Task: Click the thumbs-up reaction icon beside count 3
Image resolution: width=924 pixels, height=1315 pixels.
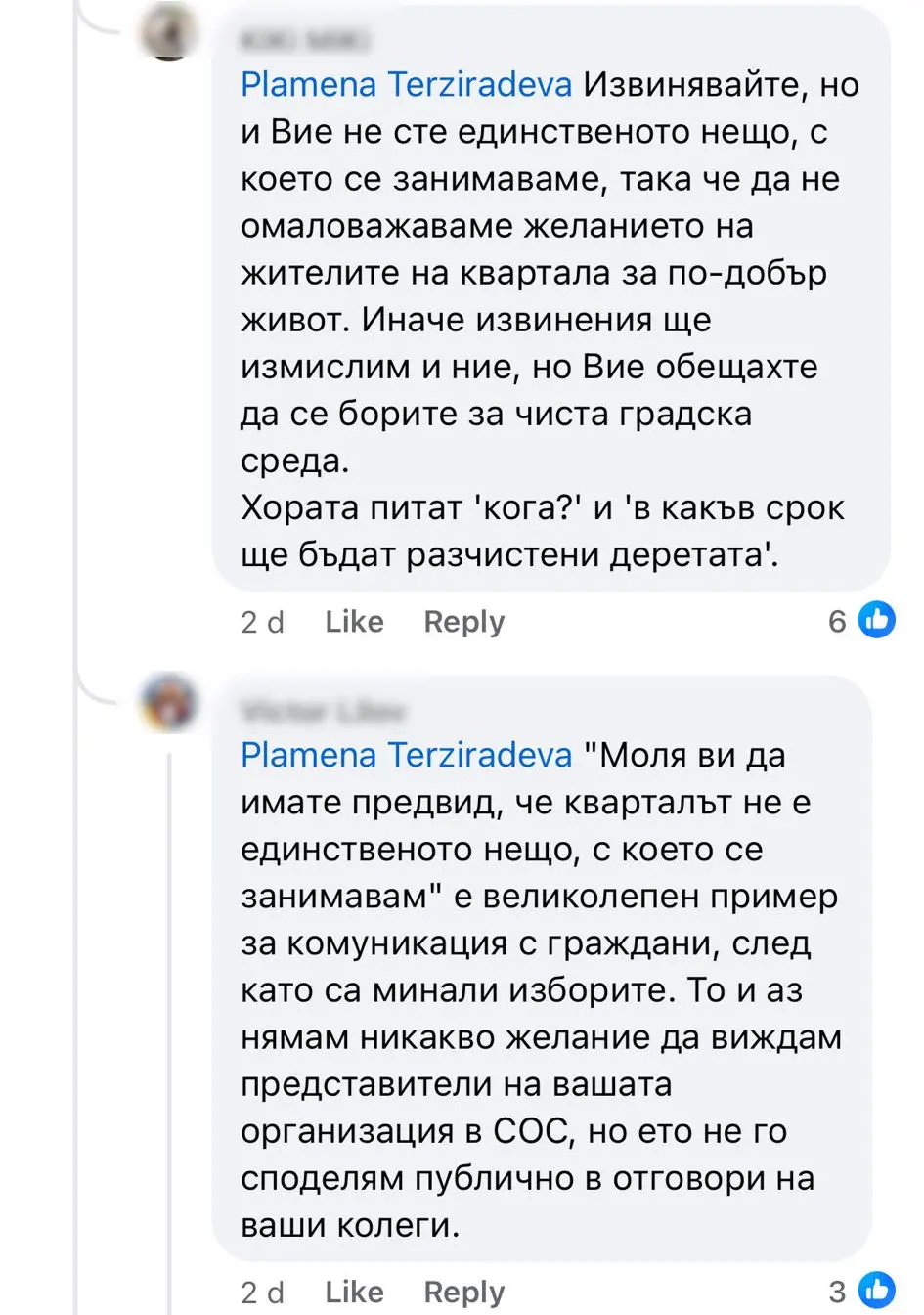Action: coord(876,1291)
